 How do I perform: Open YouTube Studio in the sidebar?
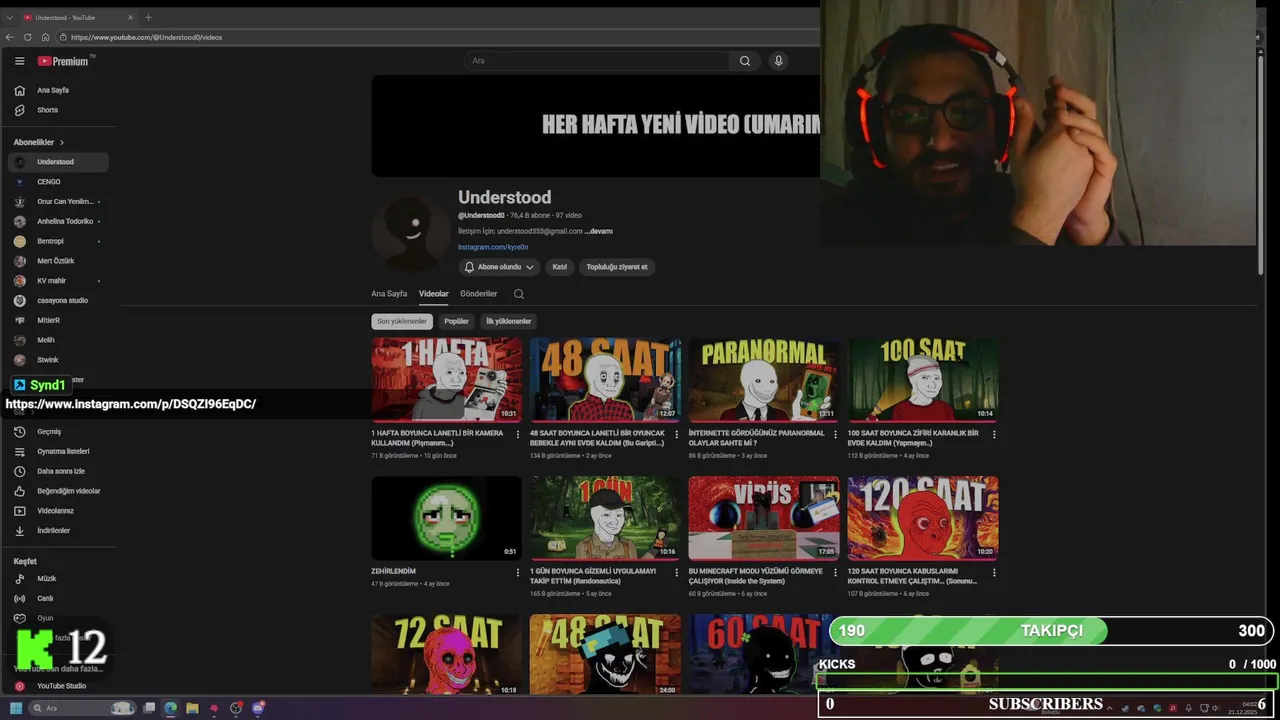(x=60, y=686)
